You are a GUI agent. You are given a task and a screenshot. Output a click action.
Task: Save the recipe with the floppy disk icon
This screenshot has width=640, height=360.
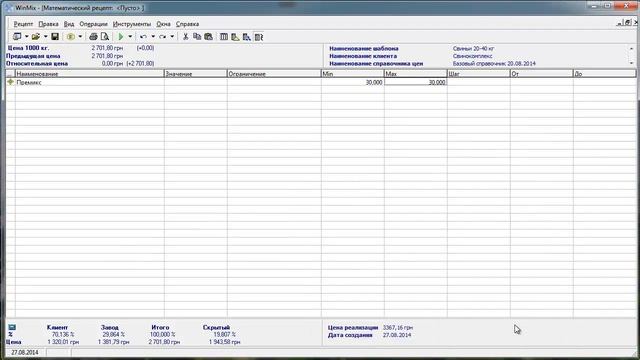pyautogui.click(x=55, y=37)
